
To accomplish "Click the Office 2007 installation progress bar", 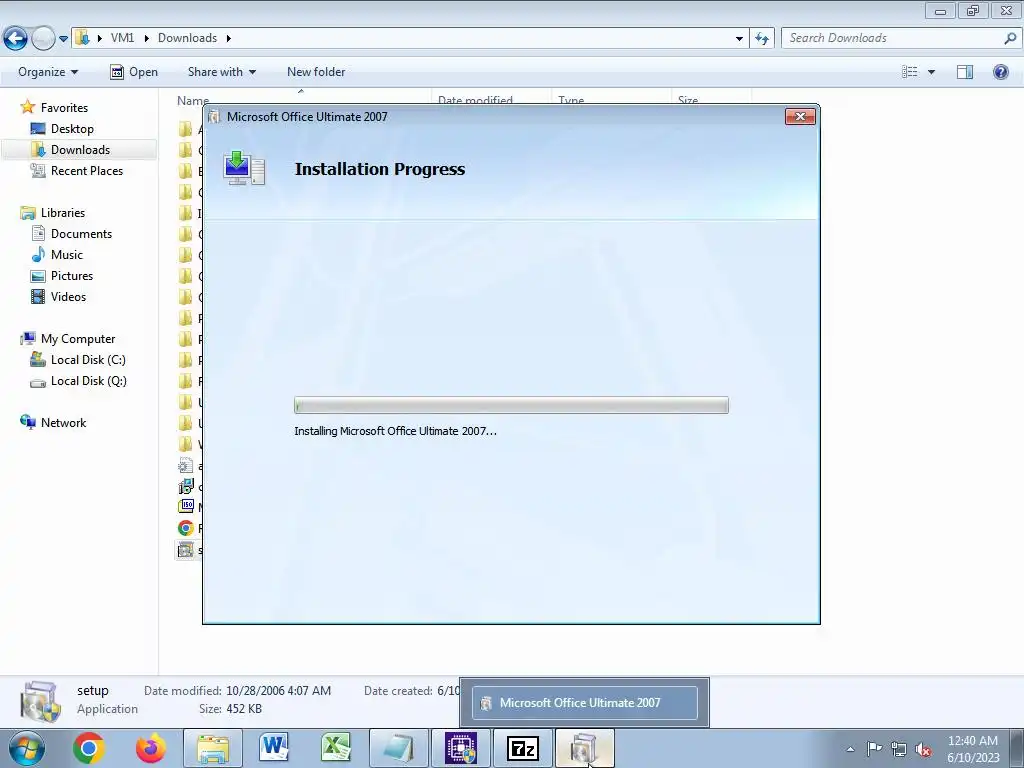I will (511, 405).
